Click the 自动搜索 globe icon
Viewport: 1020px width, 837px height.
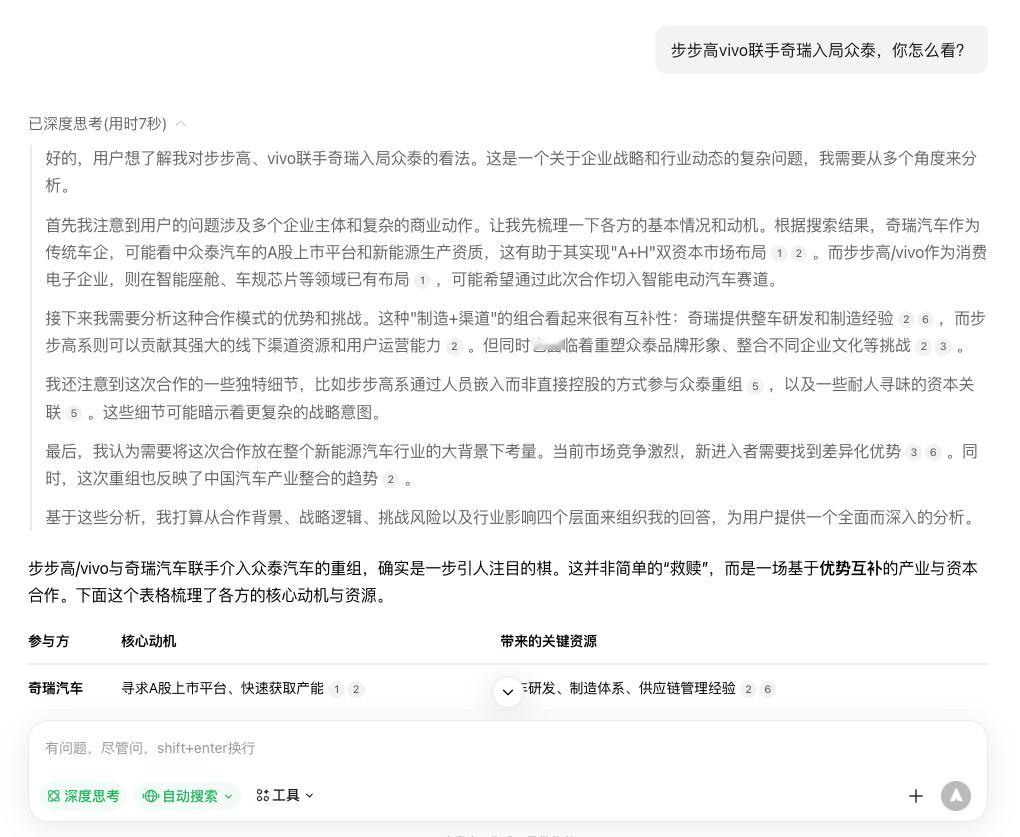(151, 796)
